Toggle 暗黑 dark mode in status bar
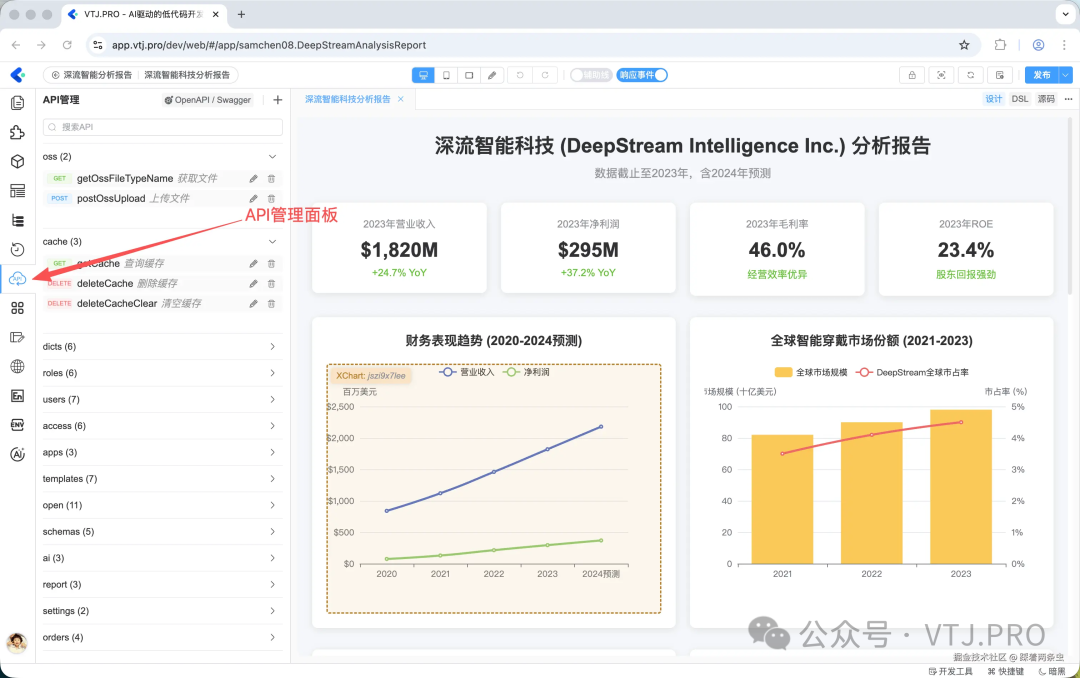1080x678 pixels. 1059,671
